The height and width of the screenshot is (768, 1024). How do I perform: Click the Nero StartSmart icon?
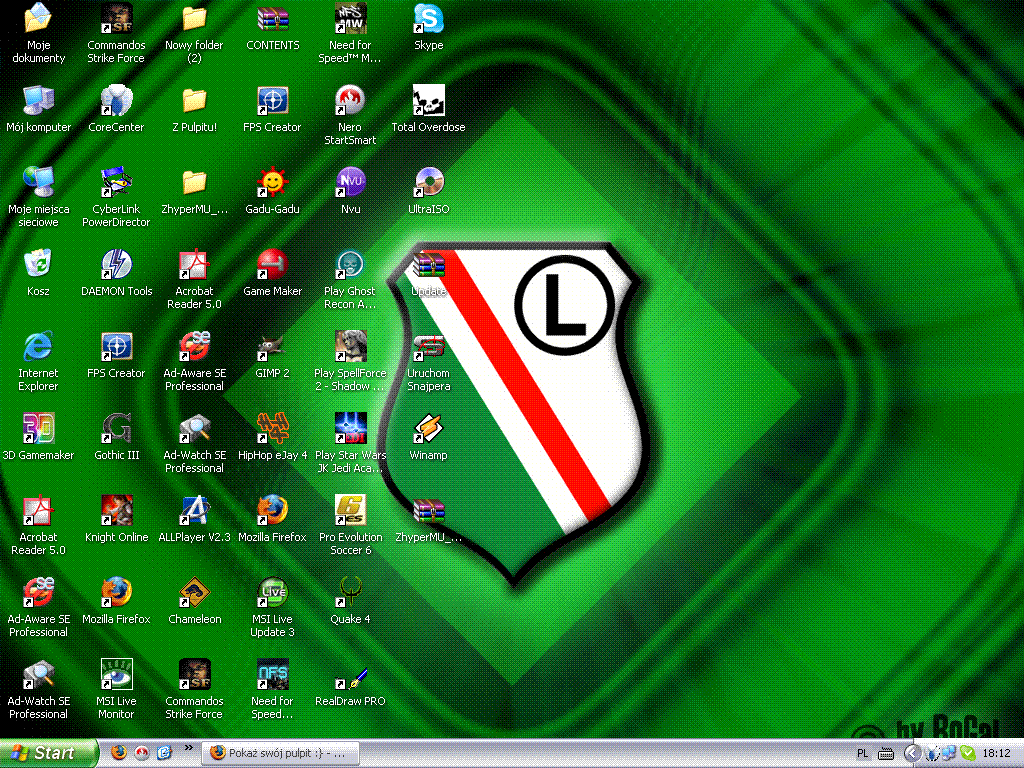coord(350,102)
